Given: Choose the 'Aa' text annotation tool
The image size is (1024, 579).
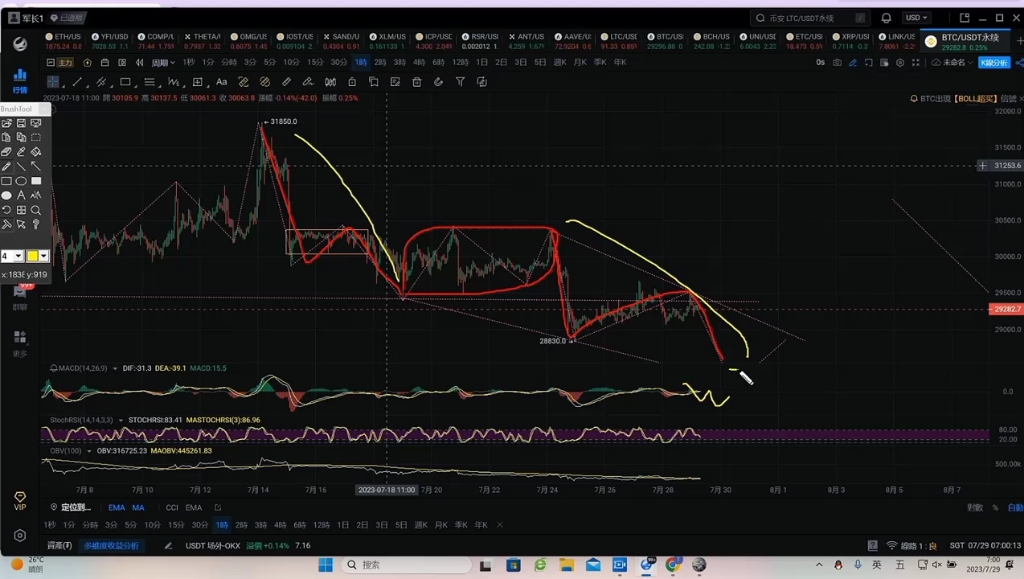Looking at the screenshot, I should click(x=221, y=82).
